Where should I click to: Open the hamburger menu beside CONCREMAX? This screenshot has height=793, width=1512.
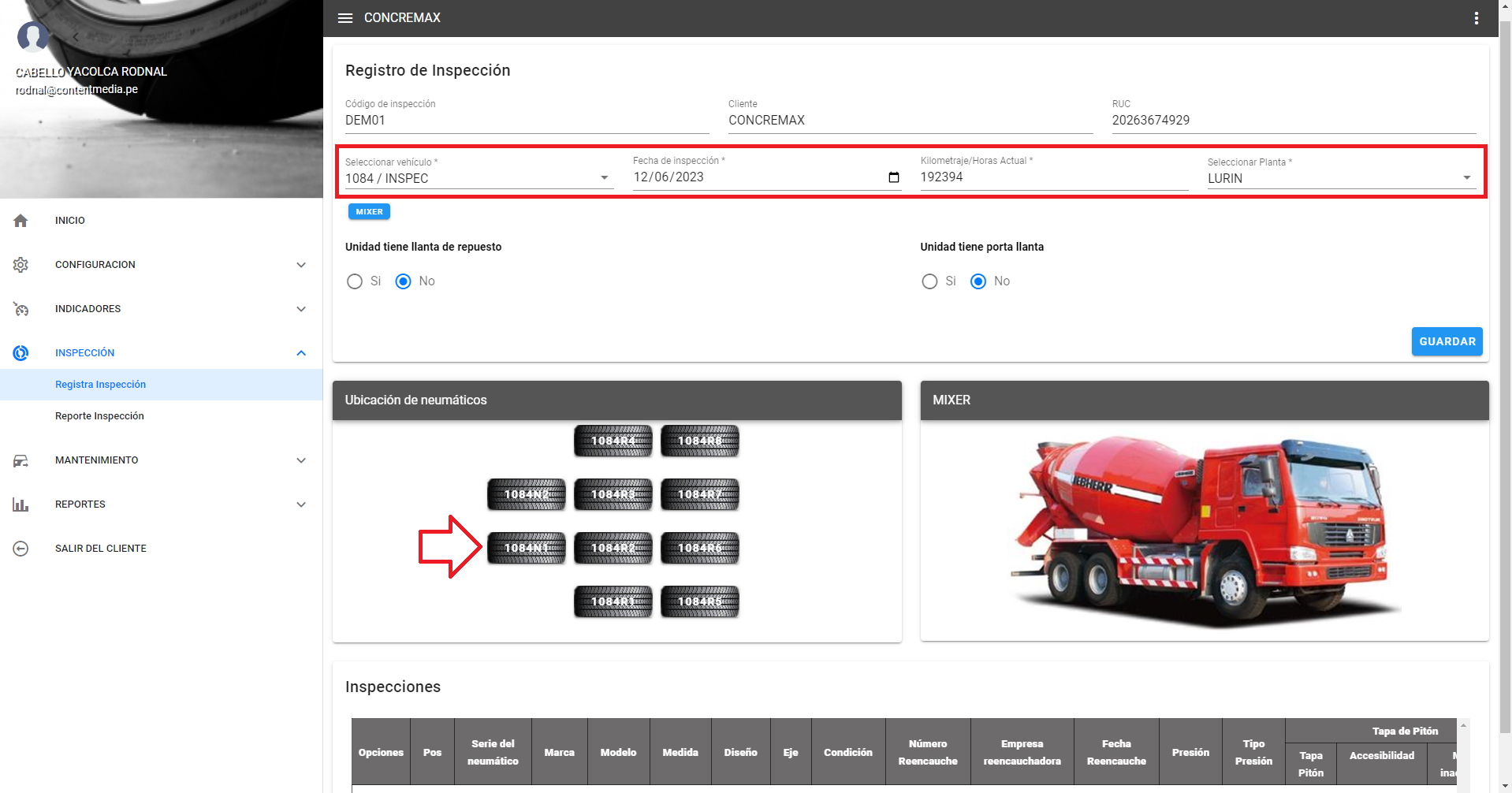[x=344, y=18]
